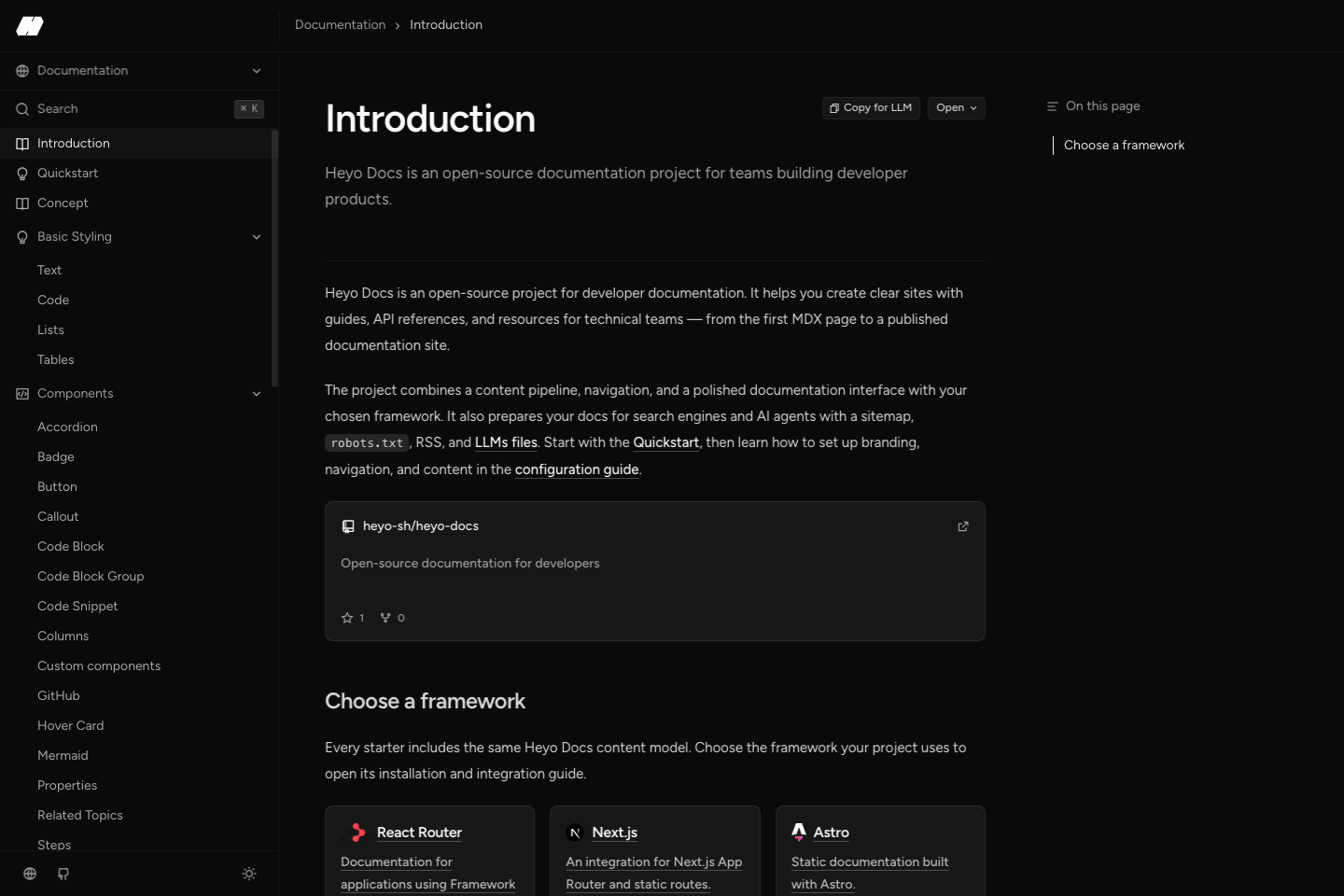Open the Open dropdown menu

pos(957,108)
